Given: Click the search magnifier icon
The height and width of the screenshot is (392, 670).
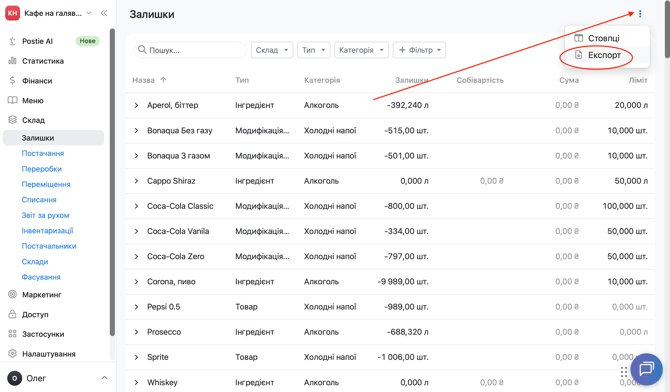Looking at the screenshot, I should 142,50.
